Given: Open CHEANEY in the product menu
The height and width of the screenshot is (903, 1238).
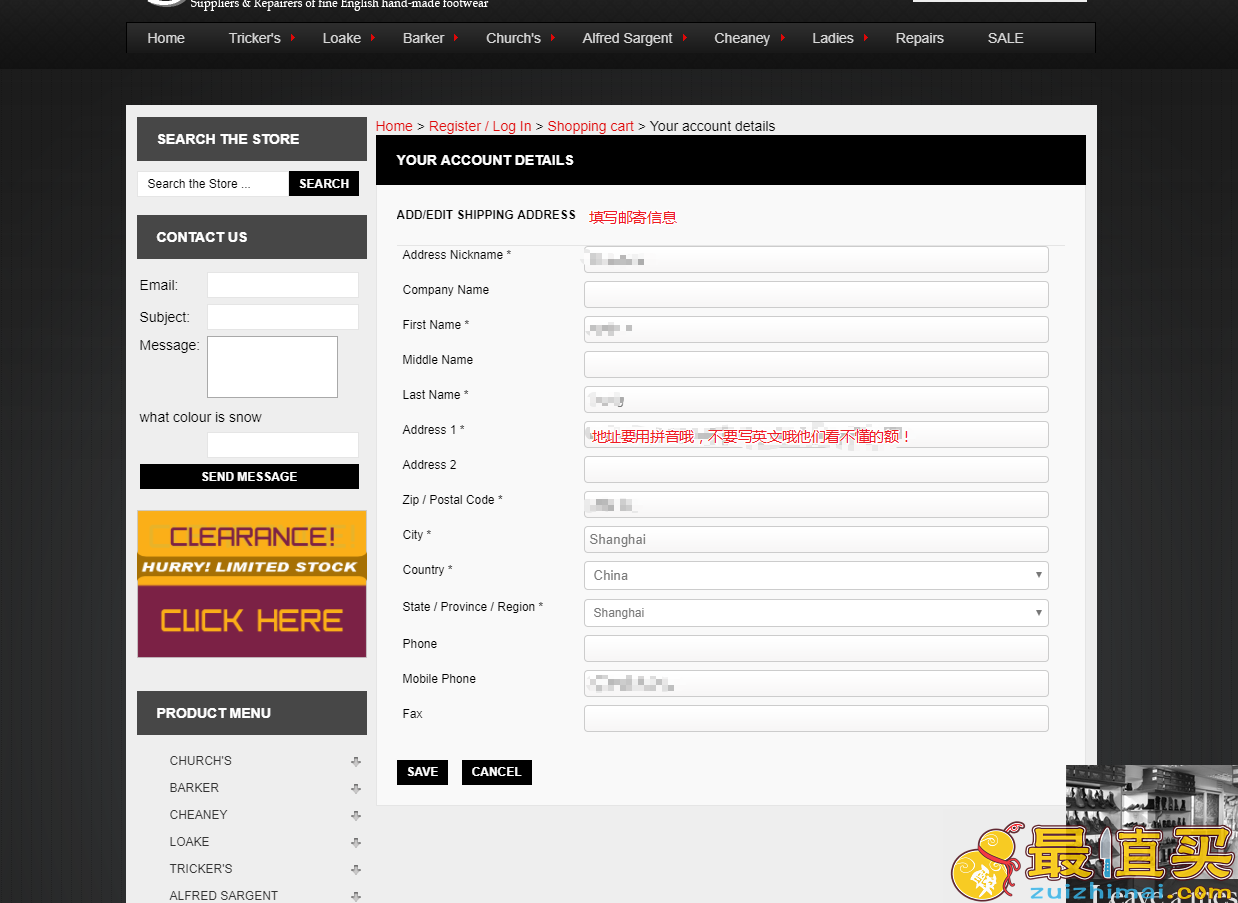Looking at the screenshot, I should pos(198,815).
